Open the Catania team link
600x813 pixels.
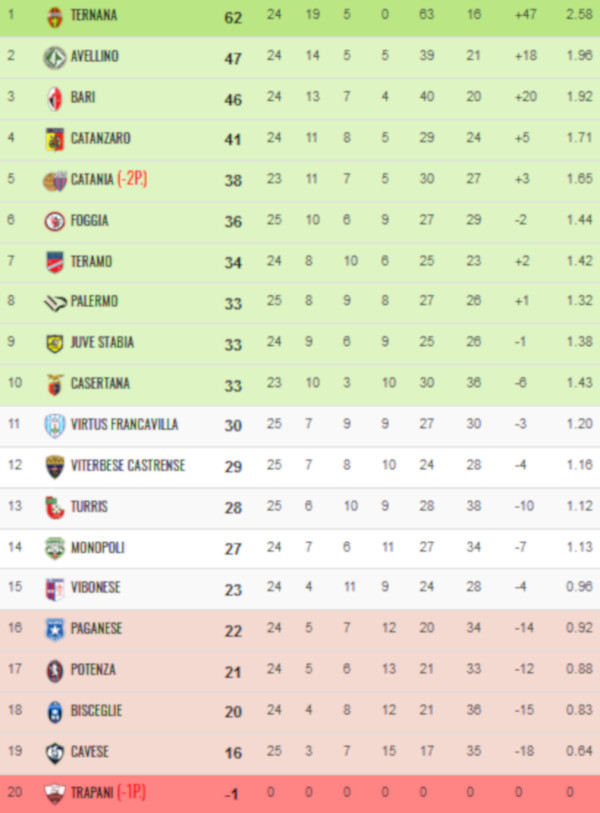[x=92, y=180]
